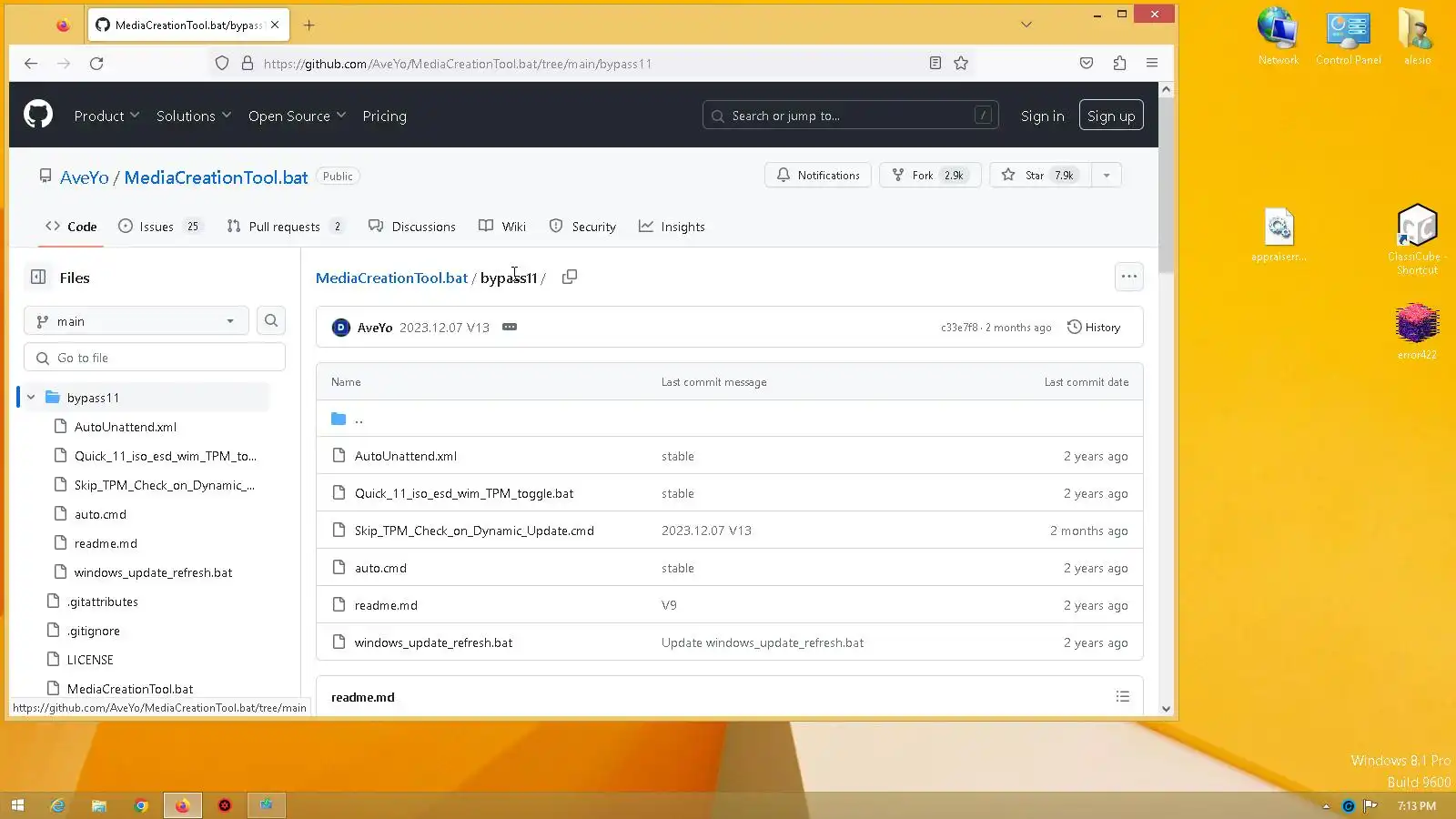This screenshot has width=1456, height=819.
Task: Open Skip_TPM_Check_on_Dynamic_Update.cmd in file table
Action: (x=474, y=531)
